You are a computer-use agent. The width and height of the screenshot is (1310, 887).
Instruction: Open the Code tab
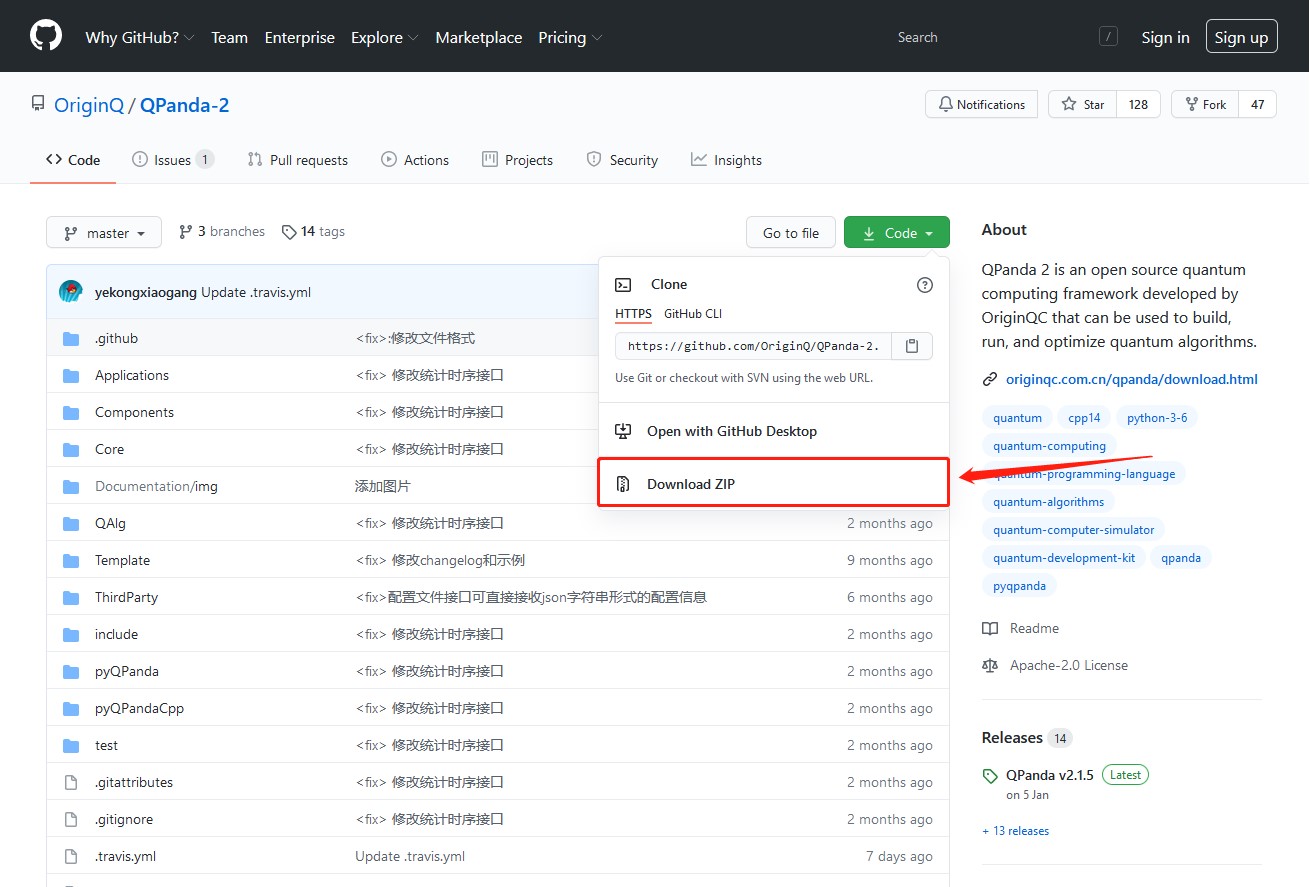[x=73, y=160]
